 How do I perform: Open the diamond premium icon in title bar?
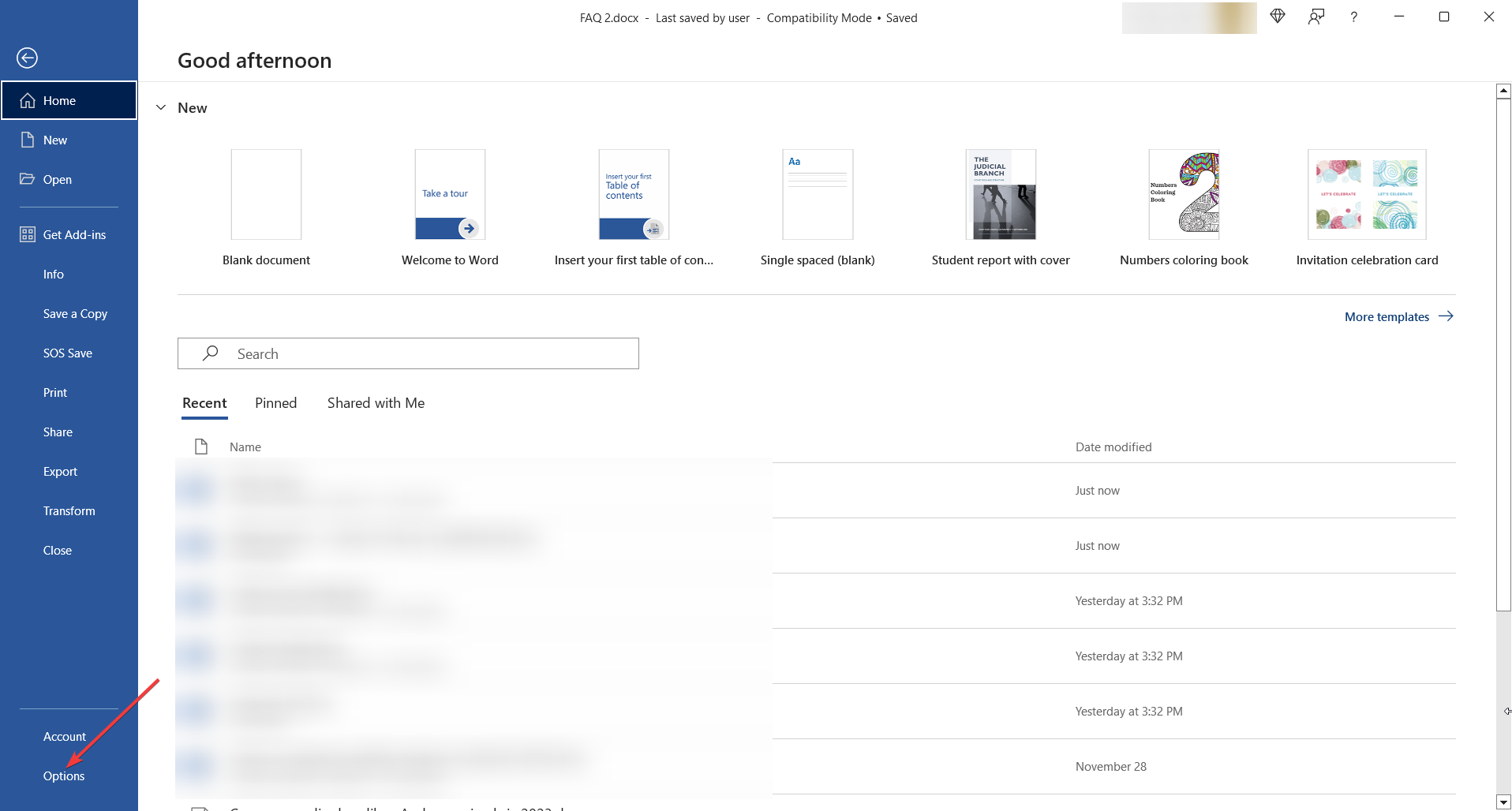[1278, 17]
